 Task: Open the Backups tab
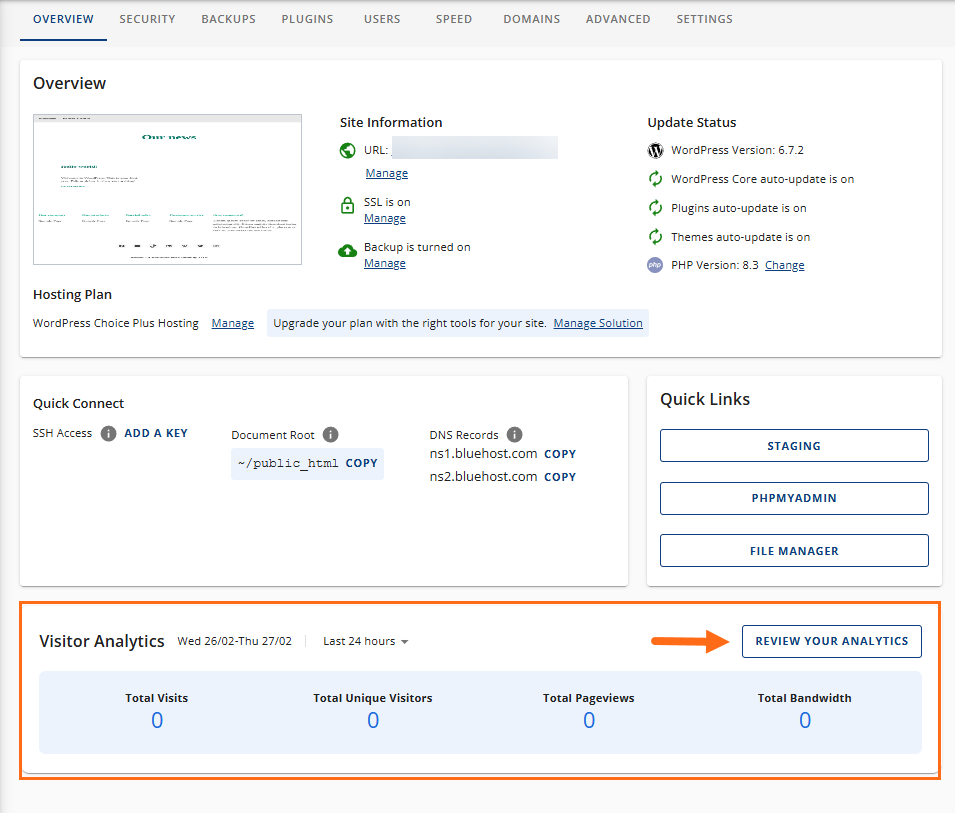[x=228, y=19]
